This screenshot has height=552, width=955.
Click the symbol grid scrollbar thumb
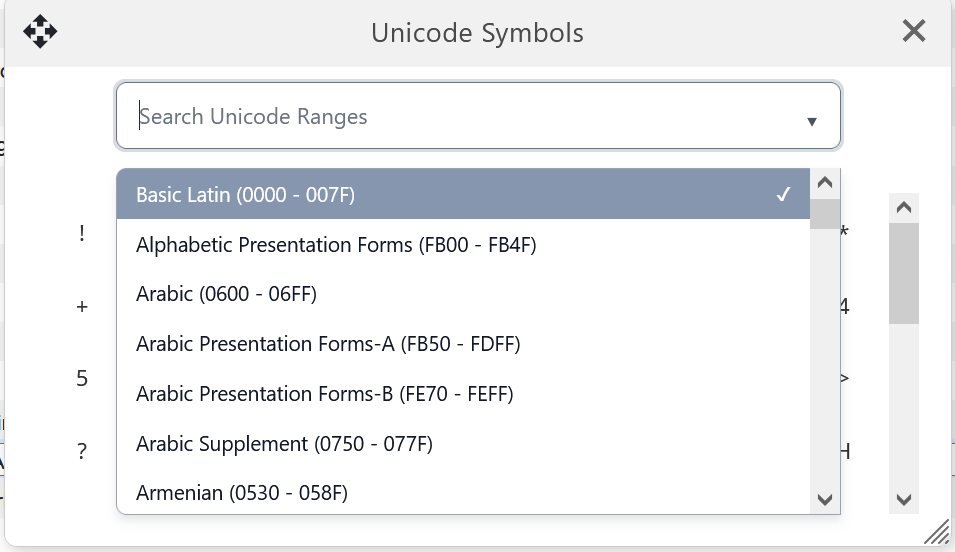coord(903,273)
